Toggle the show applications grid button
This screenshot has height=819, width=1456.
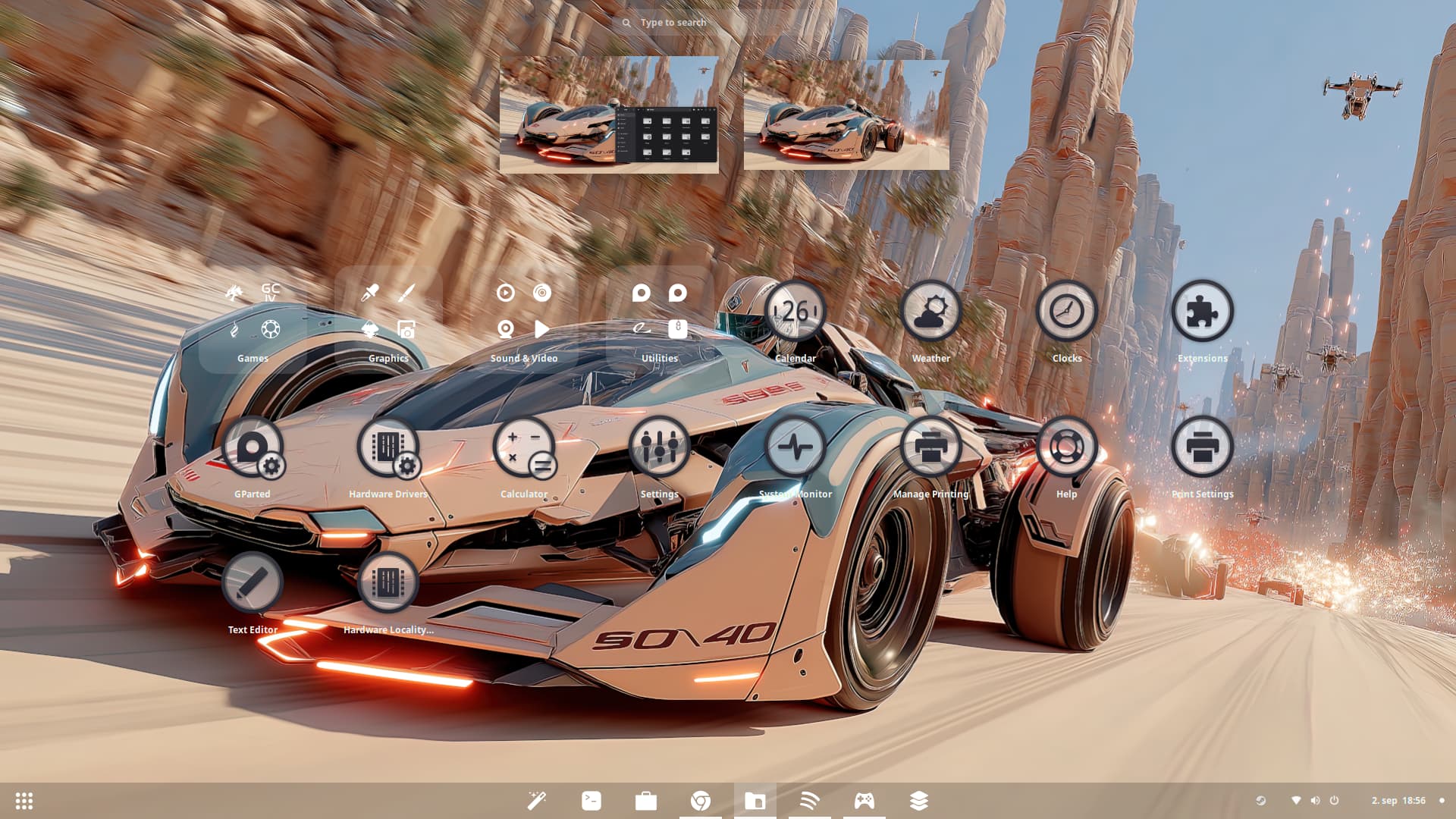(x=24, y=801)
